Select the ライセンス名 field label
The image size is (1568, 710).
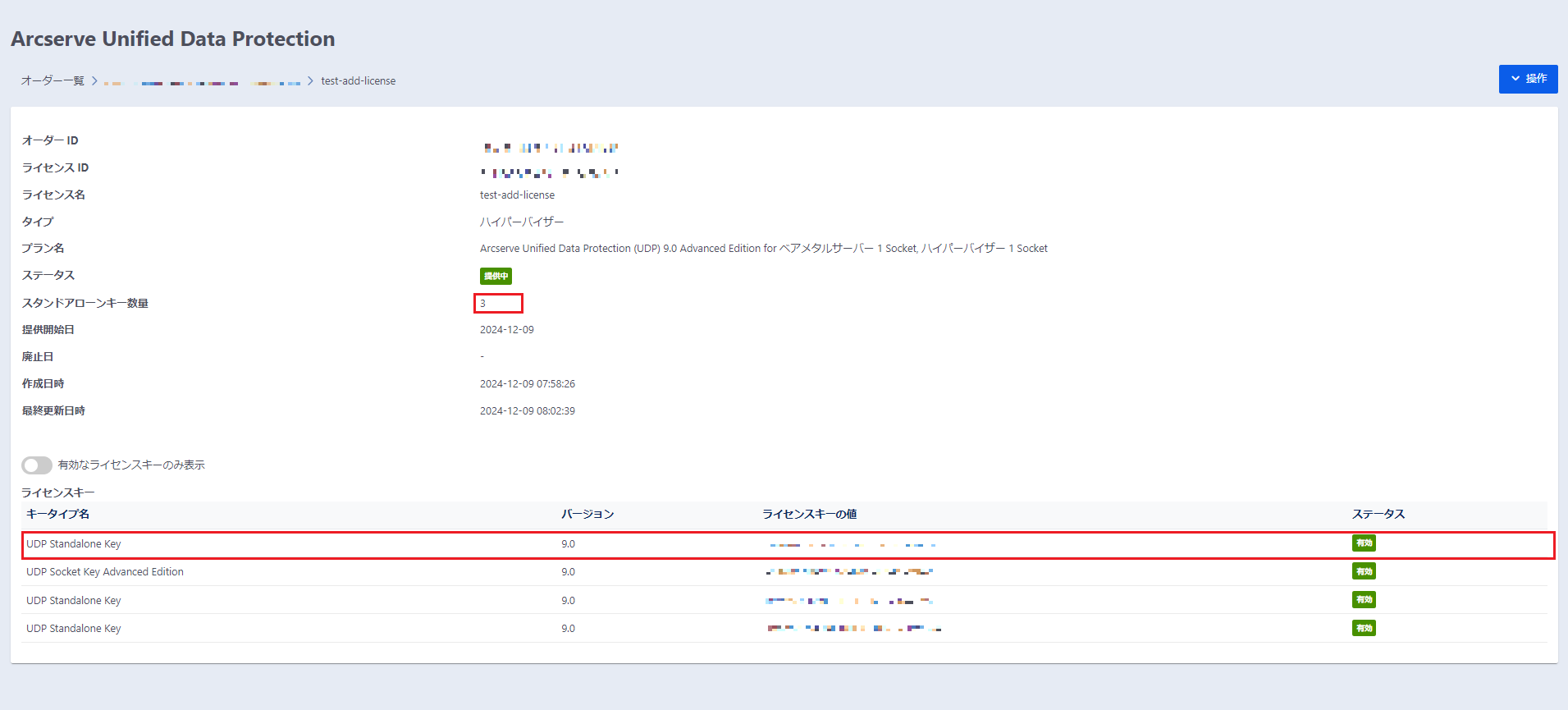tap(53, 195)
